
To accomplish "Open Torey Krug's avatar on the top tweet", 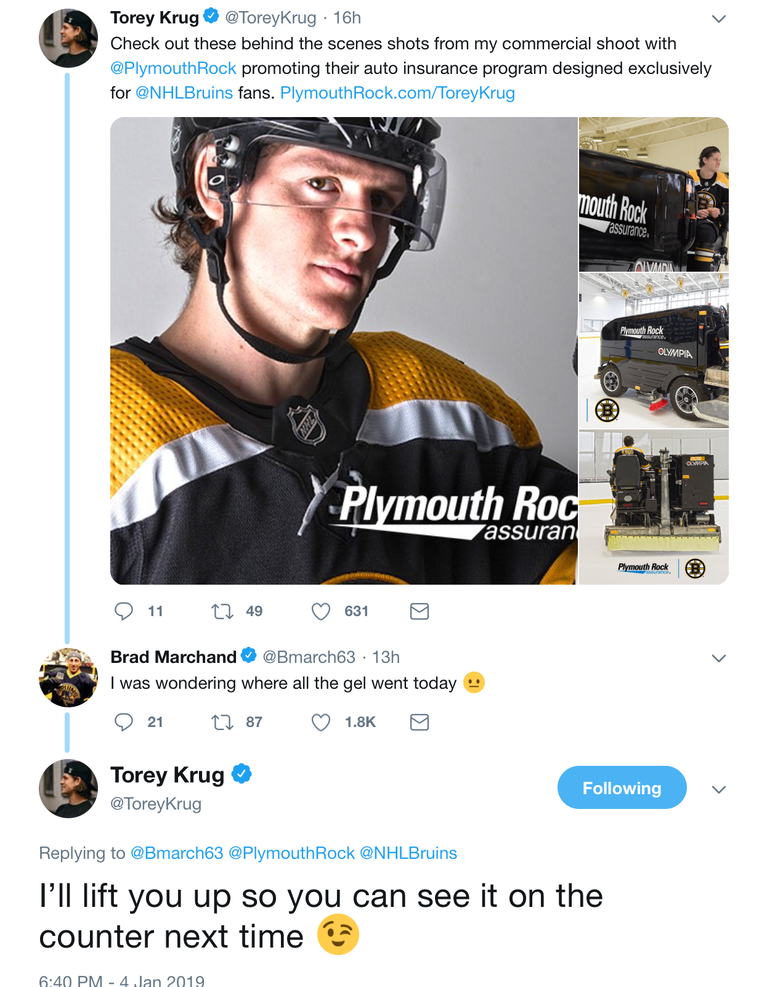I will (68, 38).
